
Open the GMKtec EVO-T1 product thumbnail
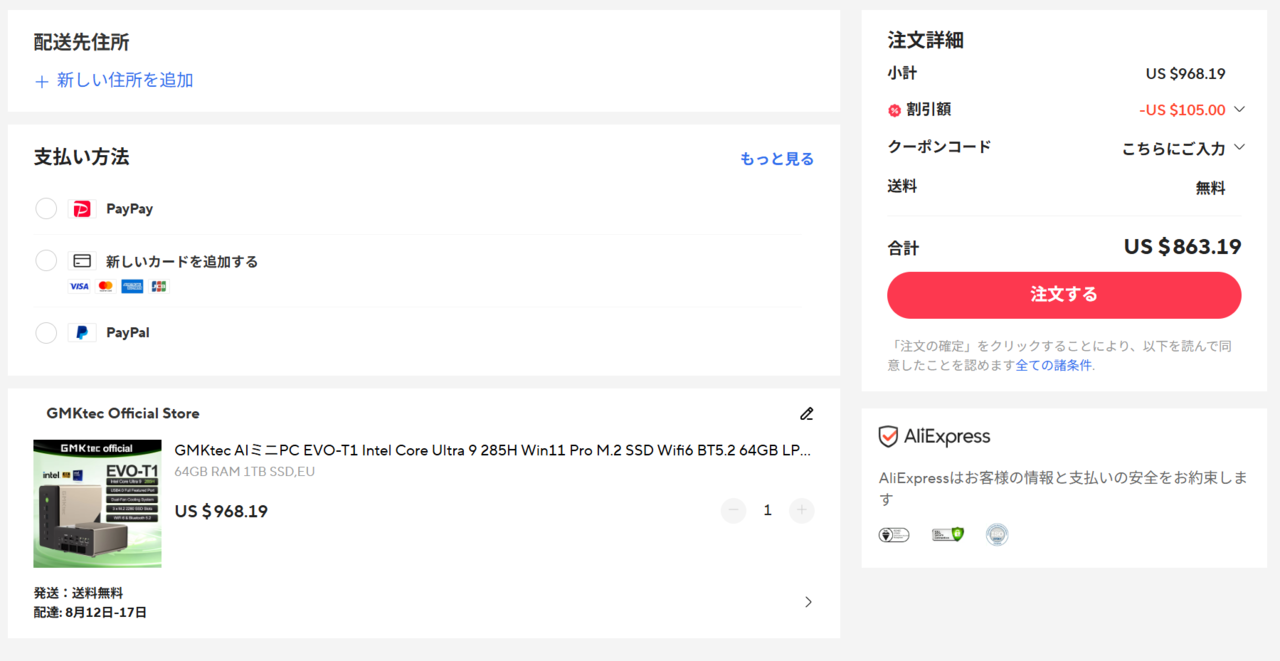97,503
